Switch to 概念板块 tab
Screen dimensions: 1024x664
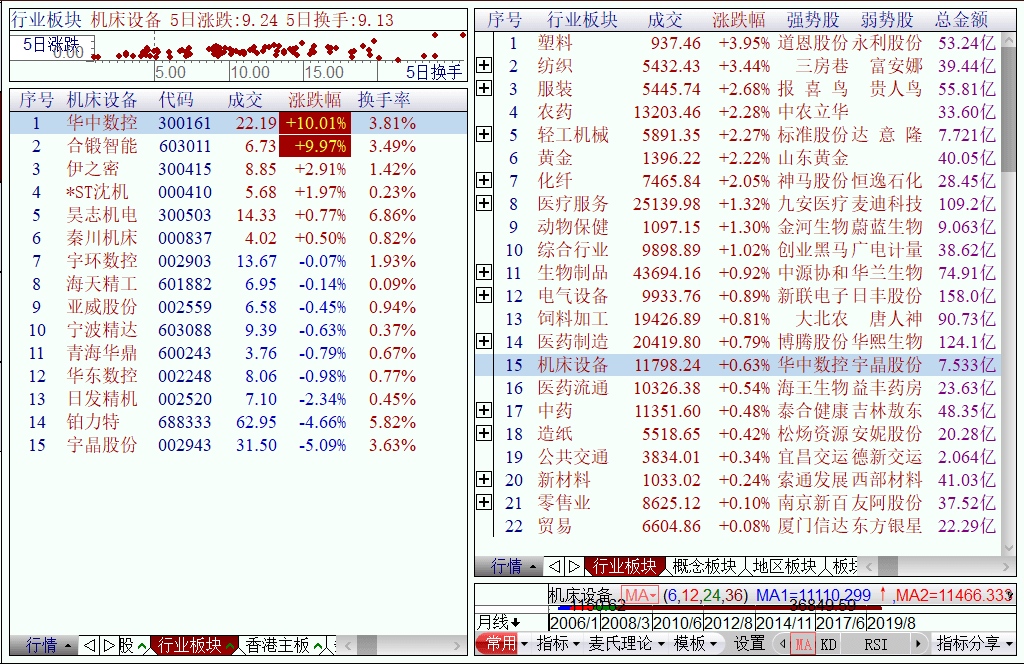click(x=704, y=565)
